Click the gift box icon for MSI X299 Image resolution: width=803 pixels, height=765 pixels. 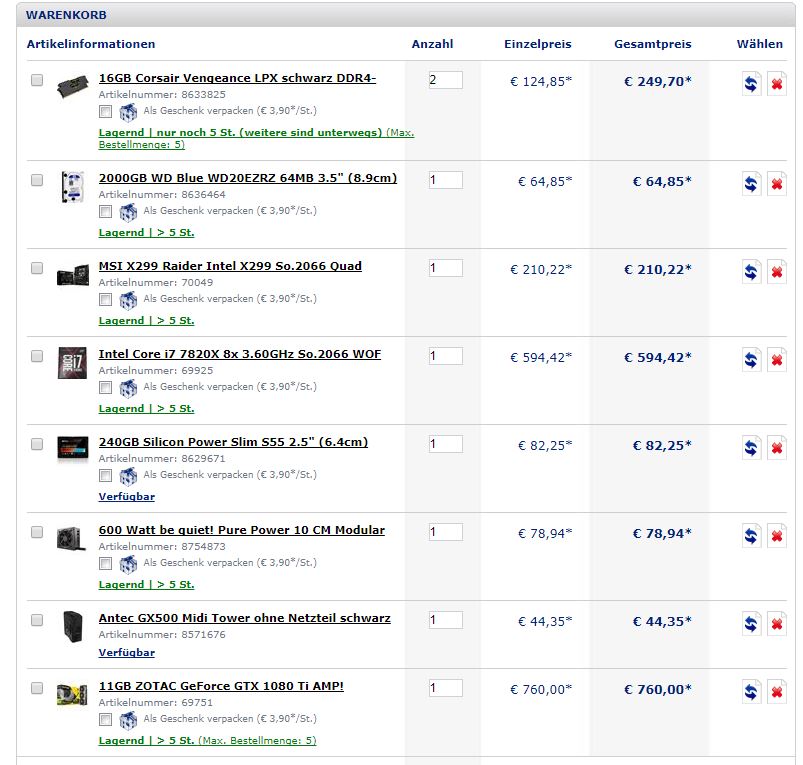[x=128, y=300]
